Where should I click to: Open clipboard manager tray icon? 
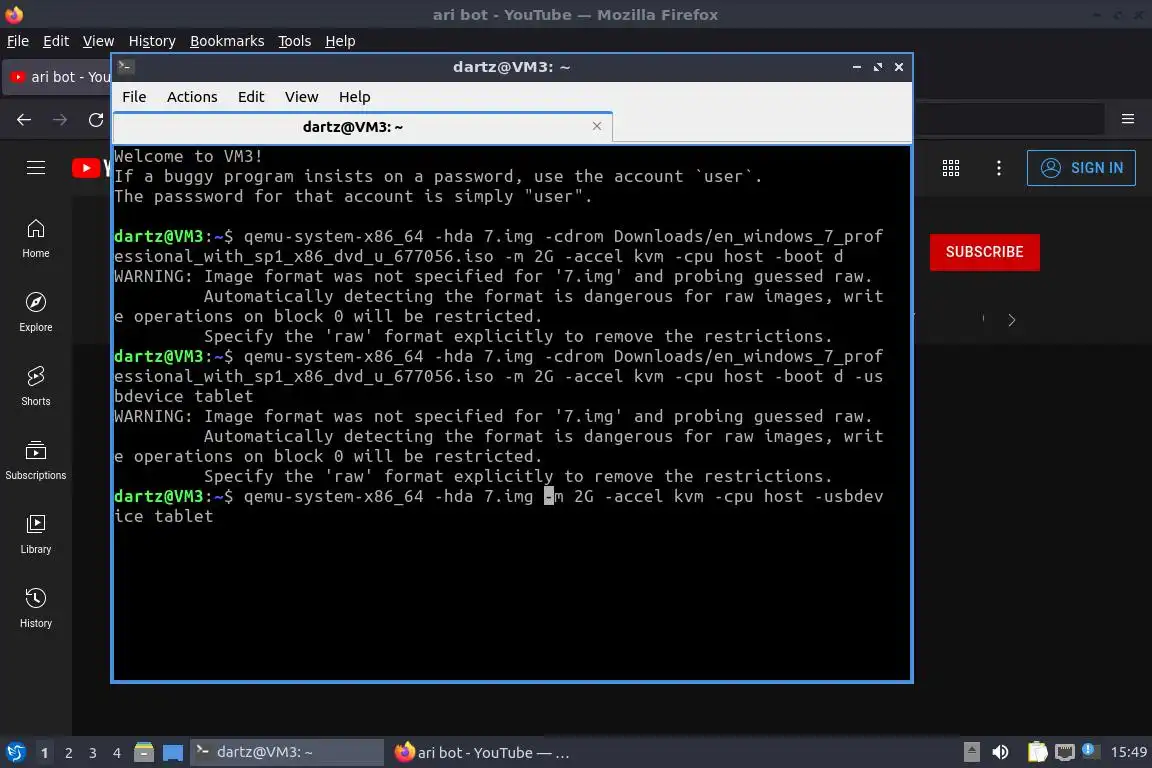point(1037,752)
